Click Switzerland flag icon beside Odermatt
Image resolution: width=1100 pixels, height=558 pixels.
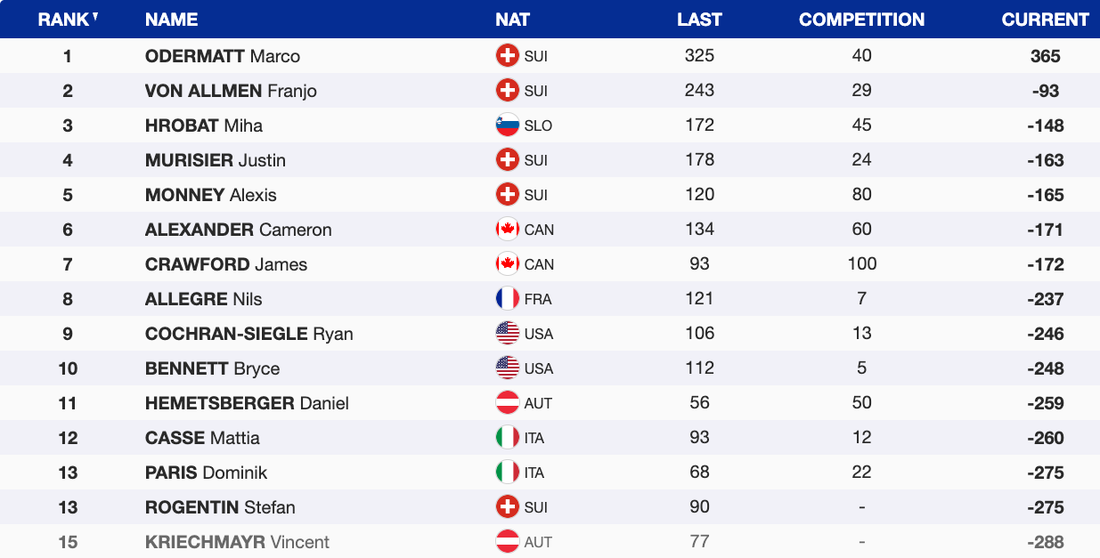click(x=508, y=56)
